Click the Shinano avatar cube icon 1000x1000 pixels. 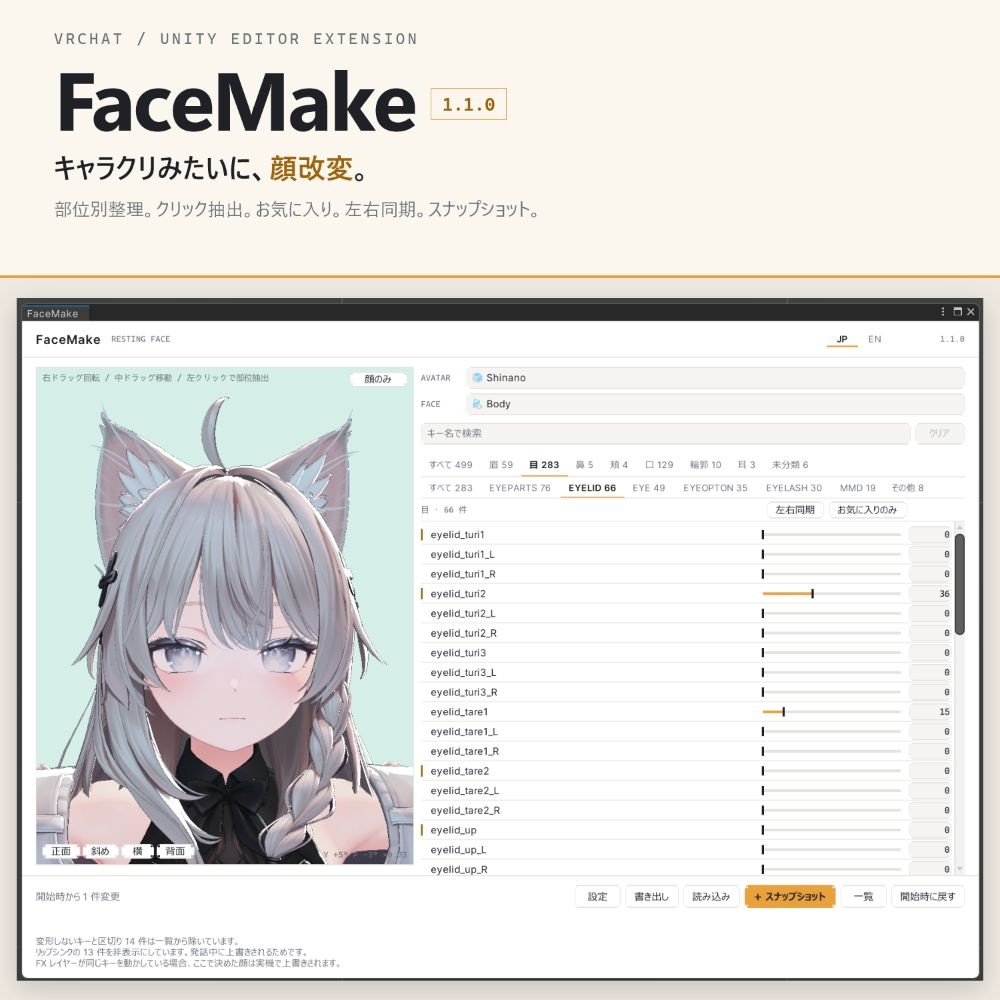(477, 378)
